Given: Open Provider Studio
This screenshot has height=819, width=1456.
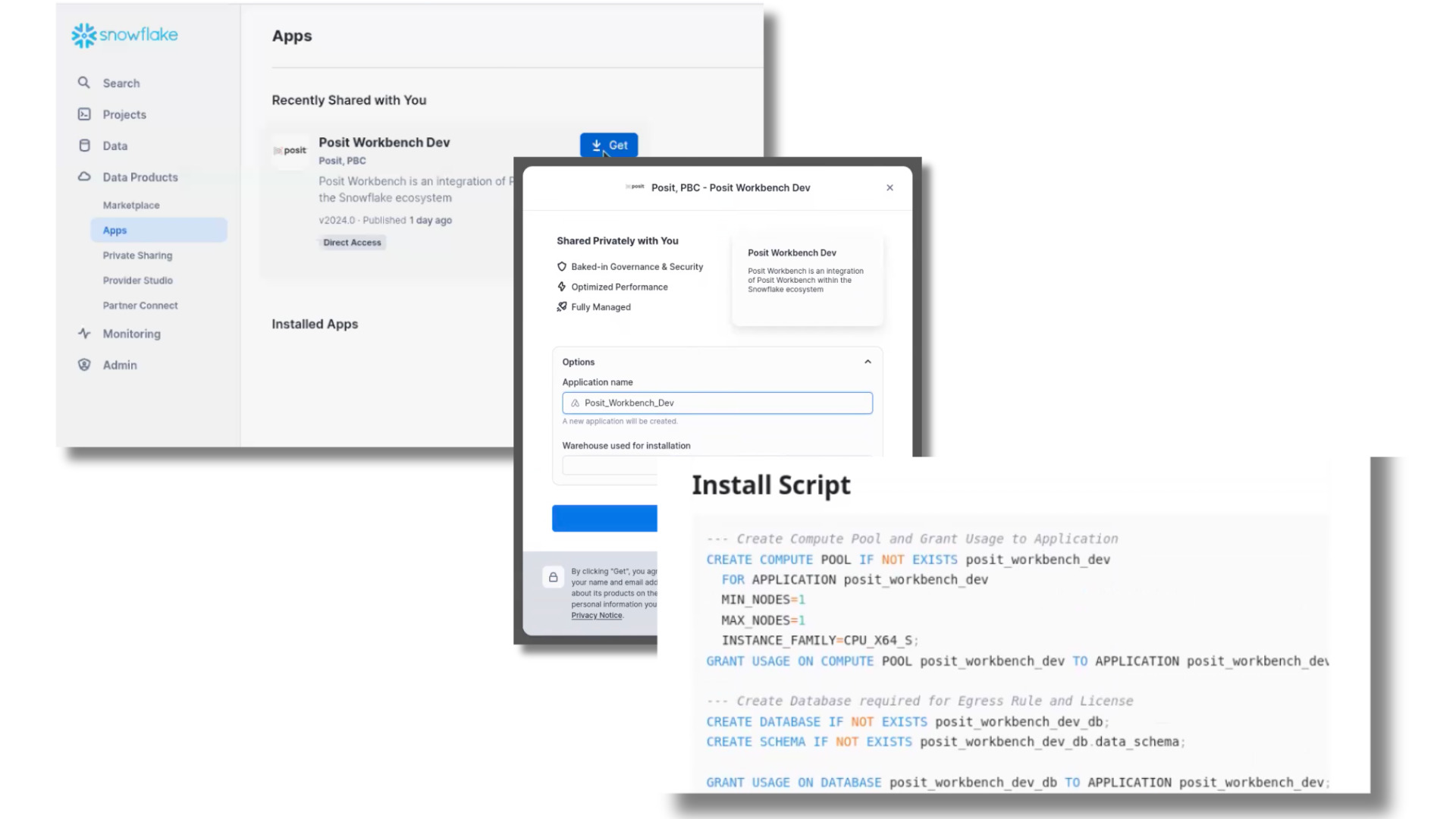Looking at the screenshot, I should point(138,281).
